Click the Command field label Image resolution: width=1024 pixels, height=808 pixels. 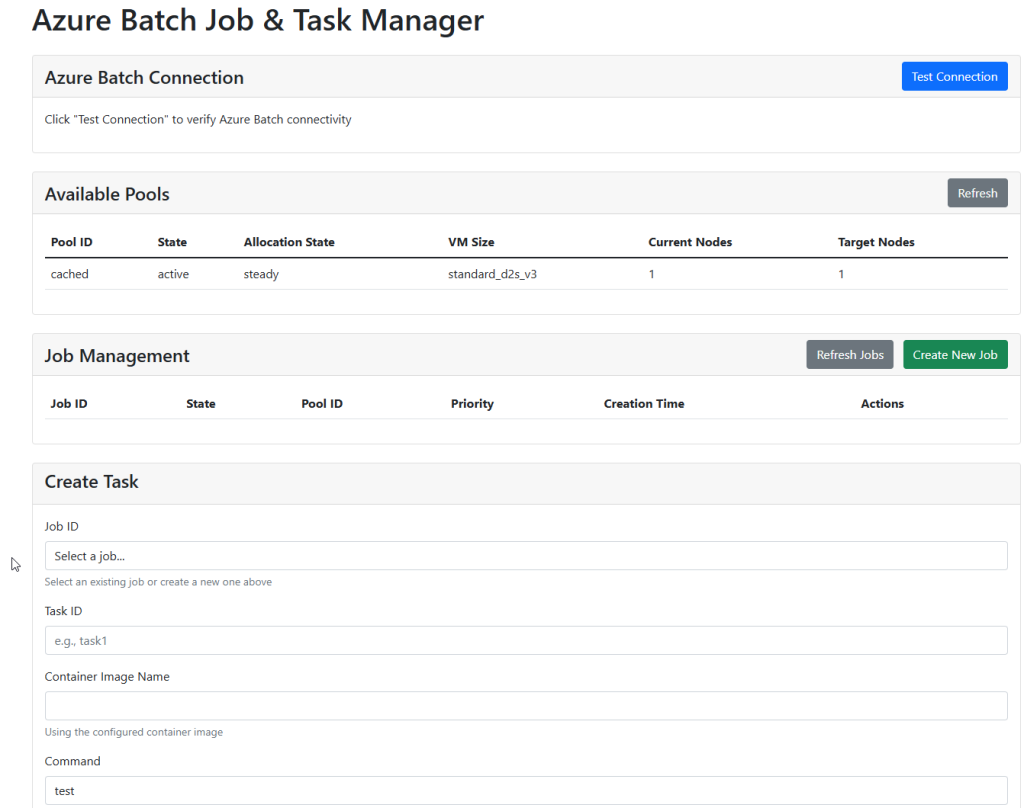(72, 761)
